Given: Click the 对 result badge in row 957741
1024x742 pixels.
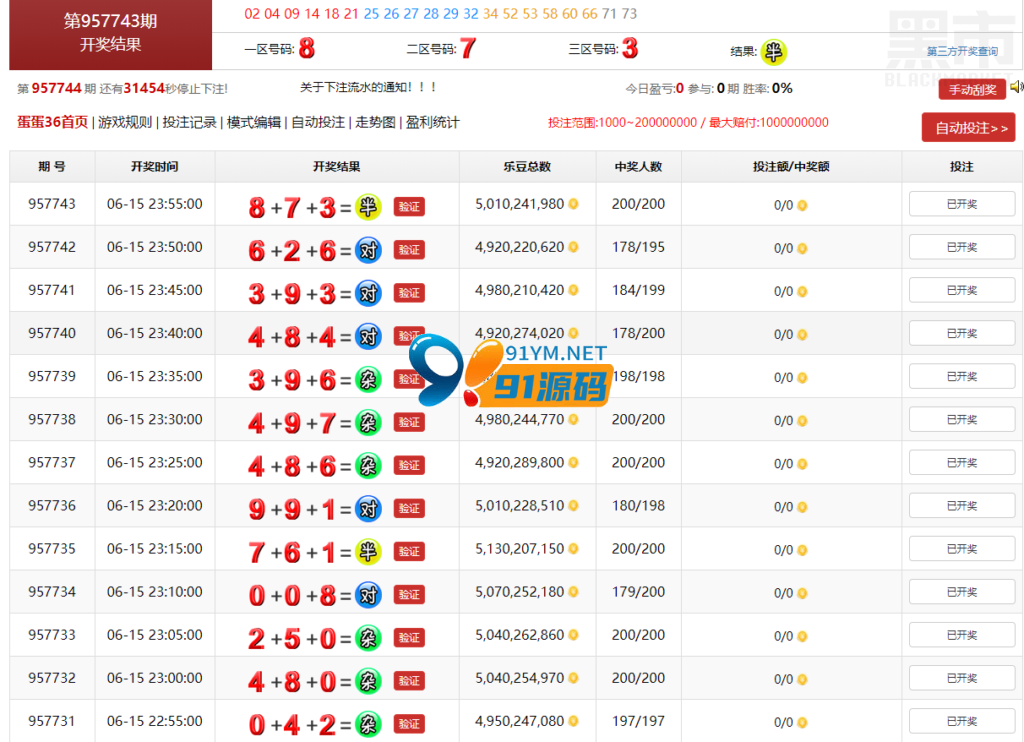Looking at the screenshot, I should coord(368,293).
